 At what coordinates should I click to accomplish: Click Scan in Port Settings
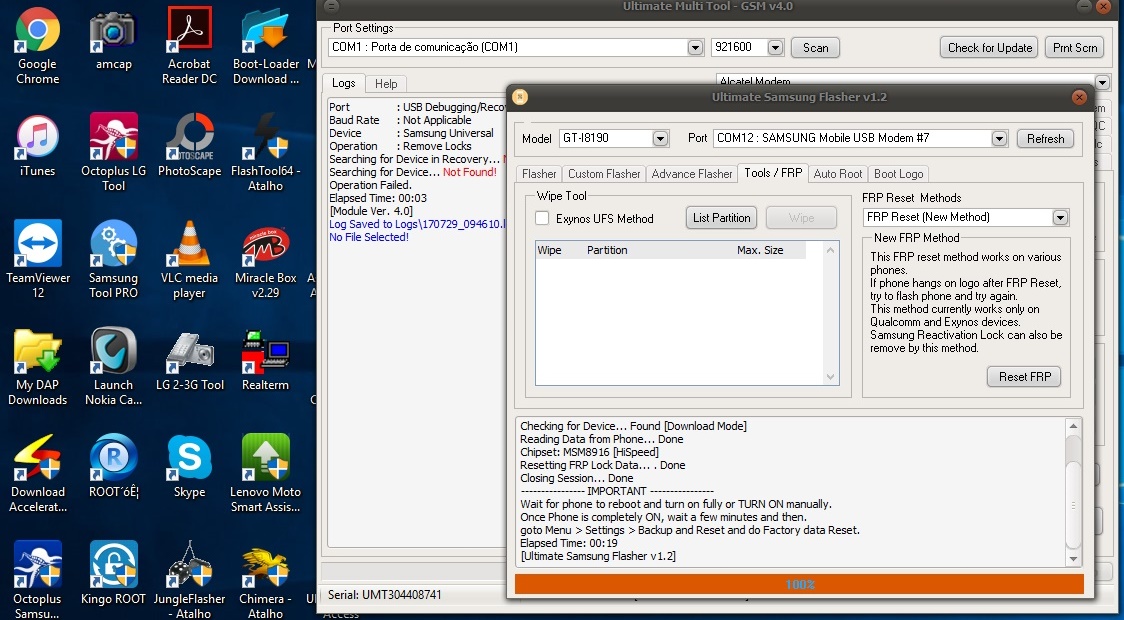point(815,48)
